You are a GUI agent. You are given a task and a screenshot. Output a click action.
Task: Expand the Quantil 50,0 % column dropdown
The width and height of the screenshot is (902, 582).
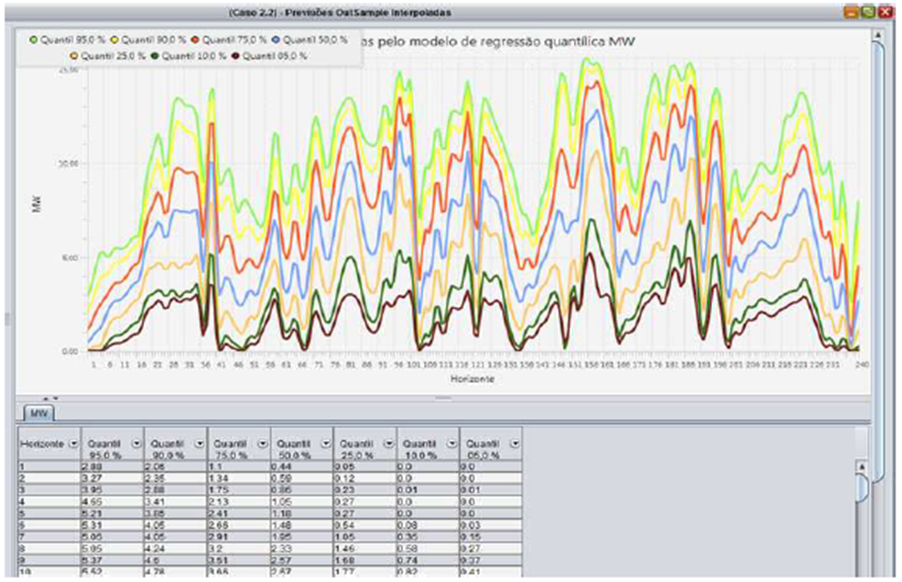click(326, 443)
